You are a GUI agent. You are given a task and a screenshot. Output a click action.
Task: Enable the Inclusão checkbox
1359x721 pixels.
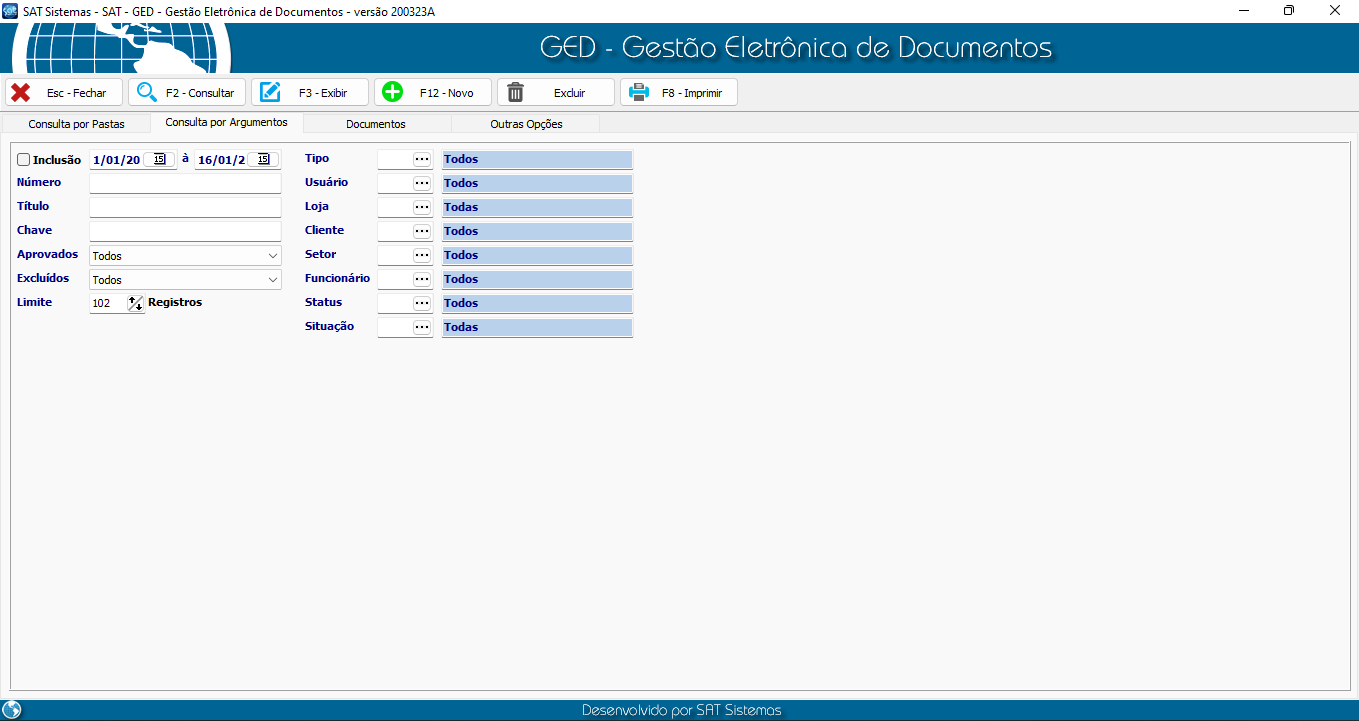coord(24,160)
